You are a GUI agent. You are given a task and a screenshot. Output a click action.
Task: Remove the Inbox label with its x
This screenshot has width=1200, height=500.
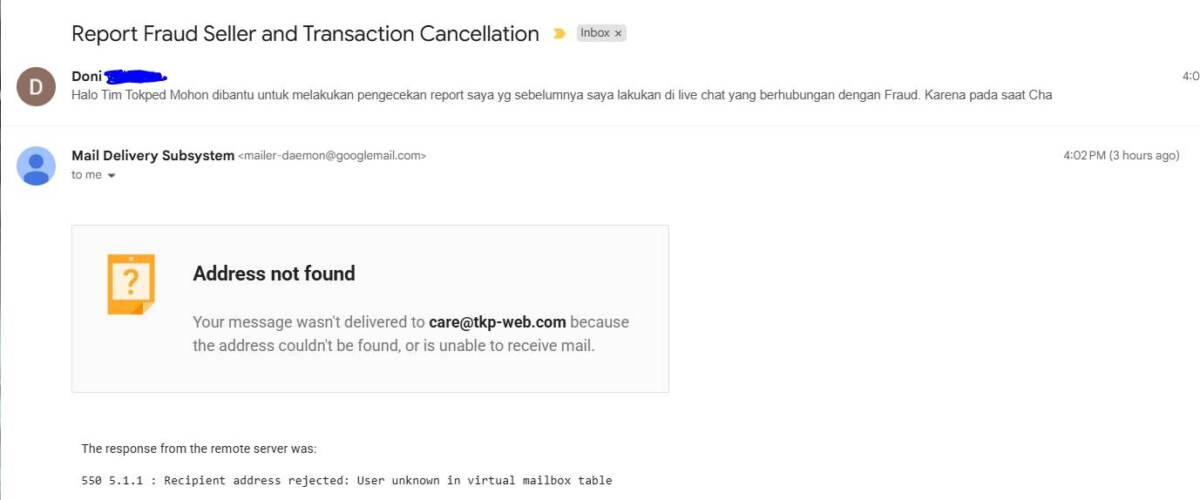(618, 33)
